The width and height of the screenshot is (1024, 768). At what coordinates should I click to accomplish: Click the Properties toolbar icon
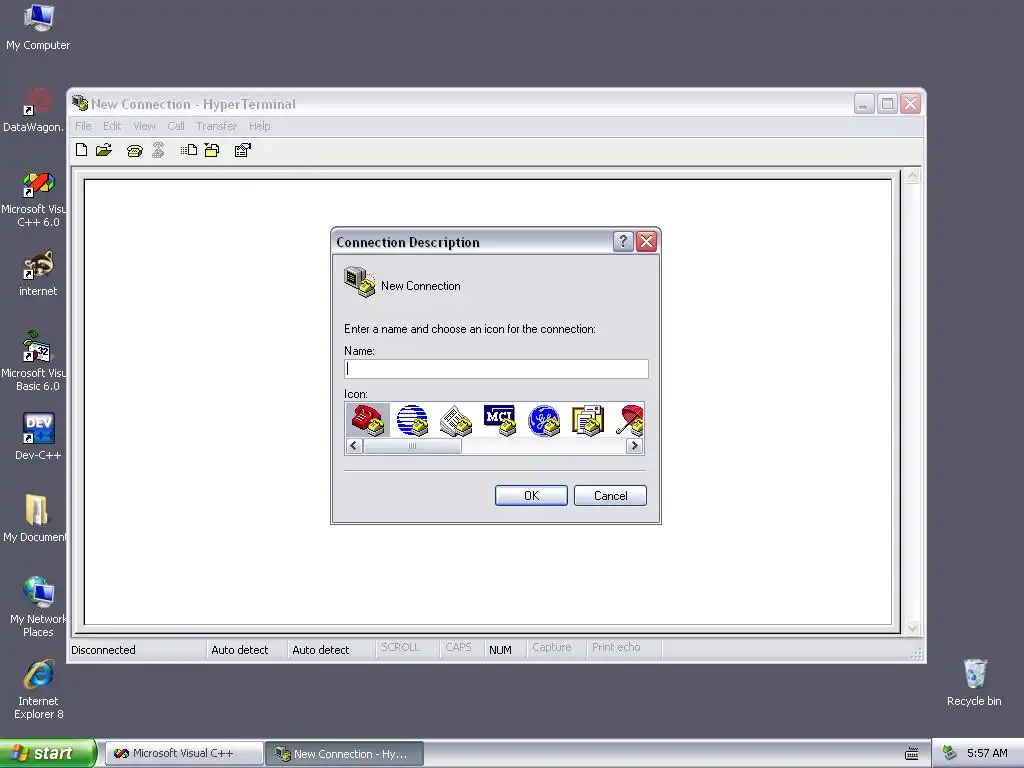tap(242, 150)
